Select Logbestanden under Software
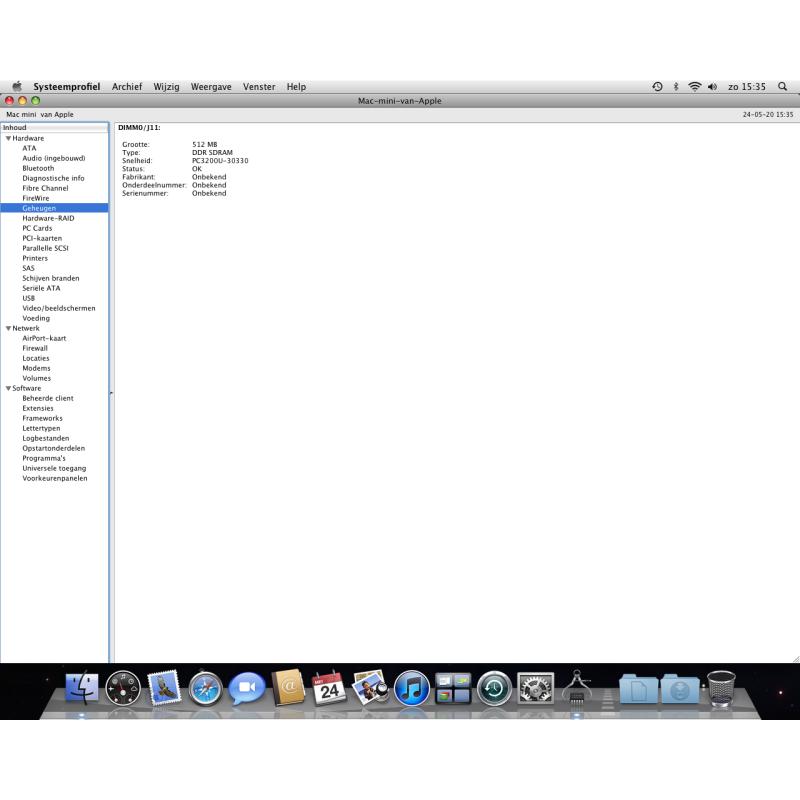 point(45,438)
